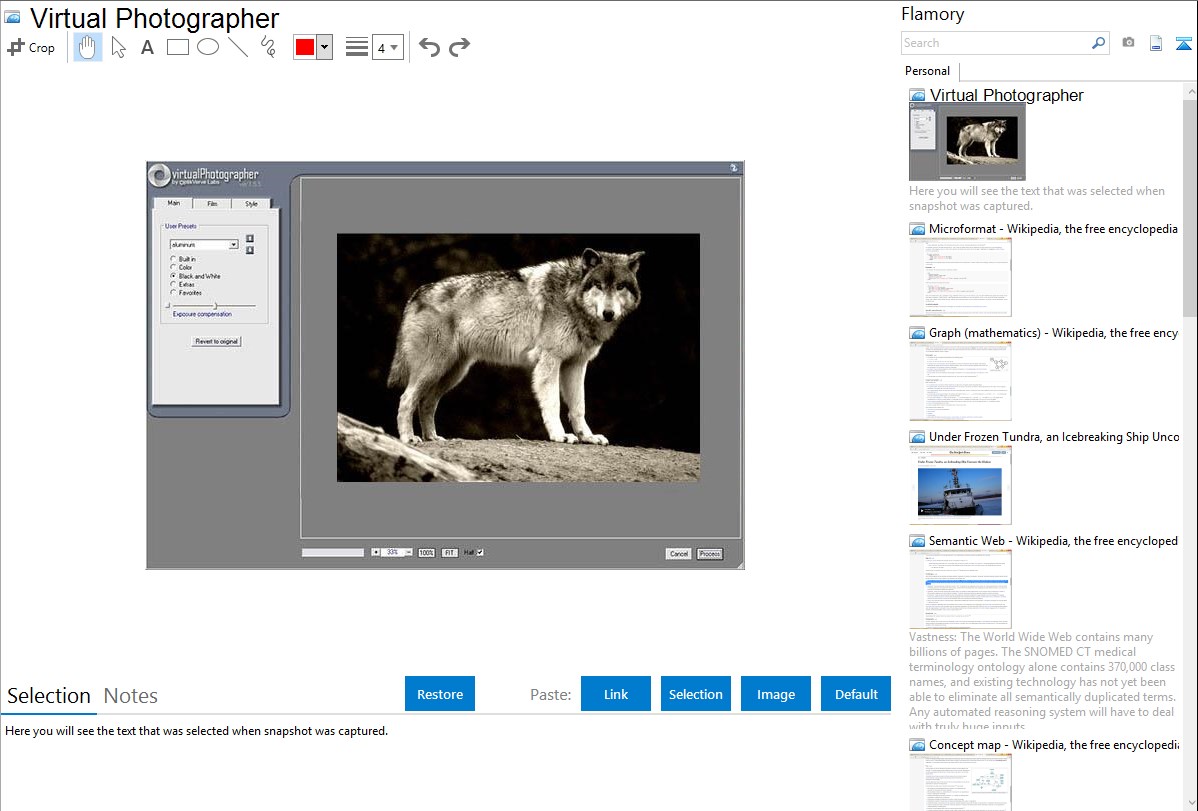Open the Virtual Photographer thumbnail in the snapshot list
Viewport: 1198px width, 811px height.
coord(967,142)
